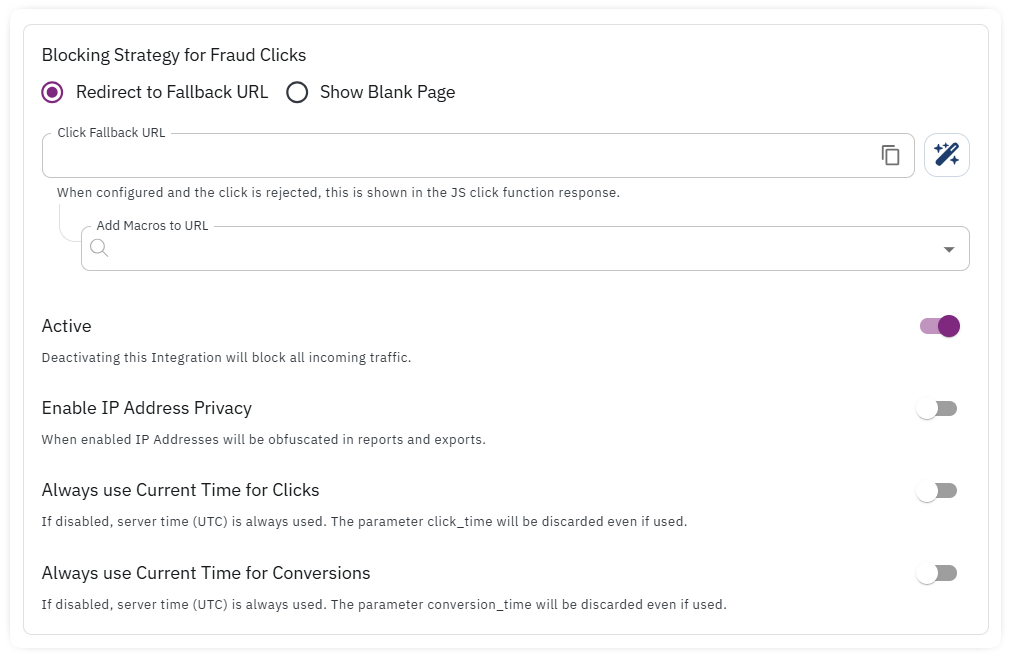1011x657 pixels.
Task: Click the 'Blocking Strategy for Fraud Clicks' heading
Action: [174, 55]
